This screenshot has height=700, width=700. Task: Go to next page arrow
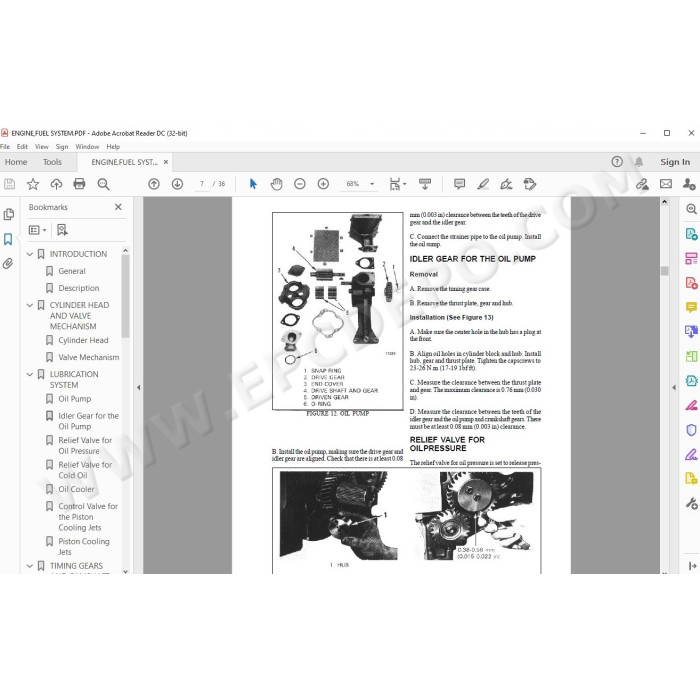pyautogui.click(x=177, y=184)
